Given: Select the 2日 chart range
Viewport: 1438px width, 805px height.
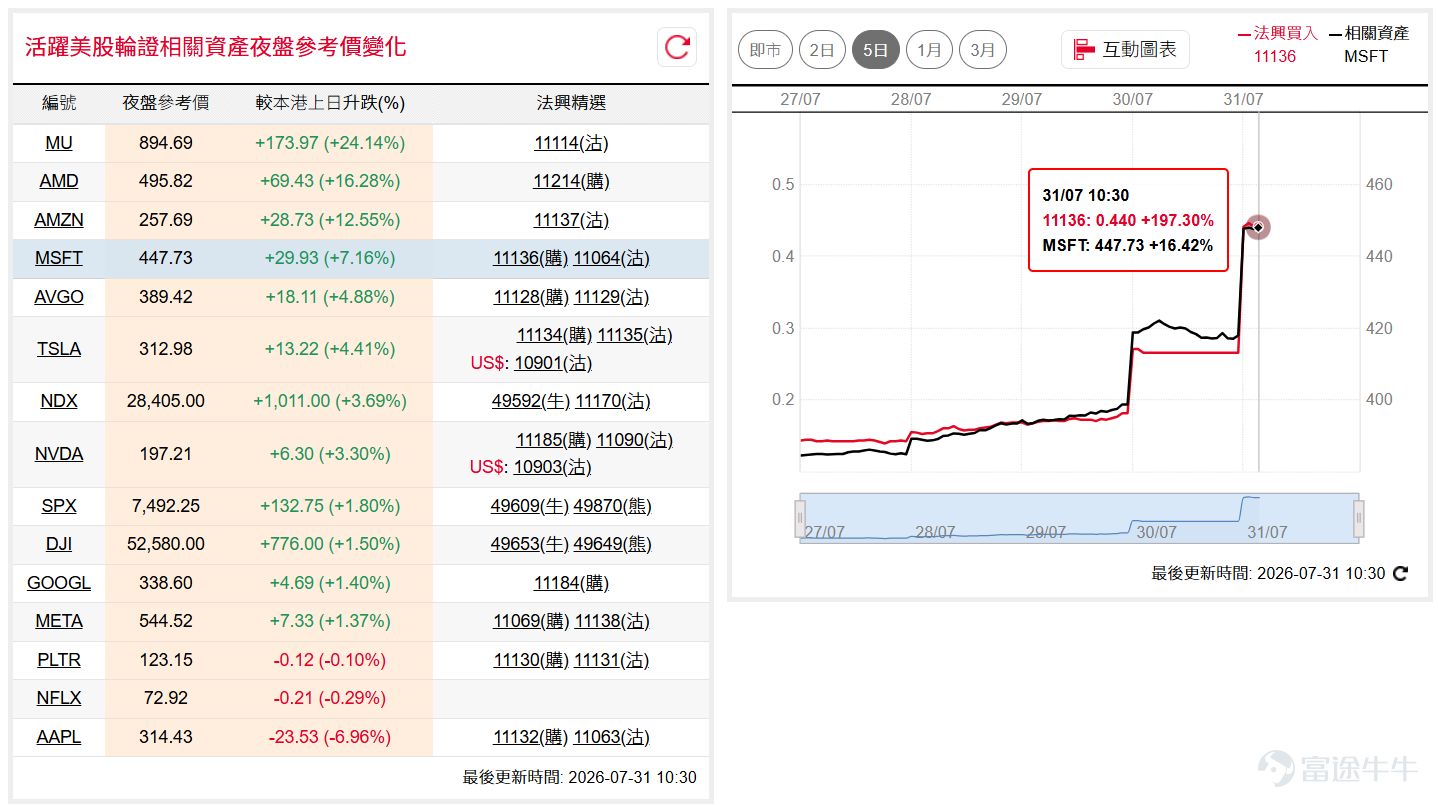Looking at the screenshot, I should point(822,50).
